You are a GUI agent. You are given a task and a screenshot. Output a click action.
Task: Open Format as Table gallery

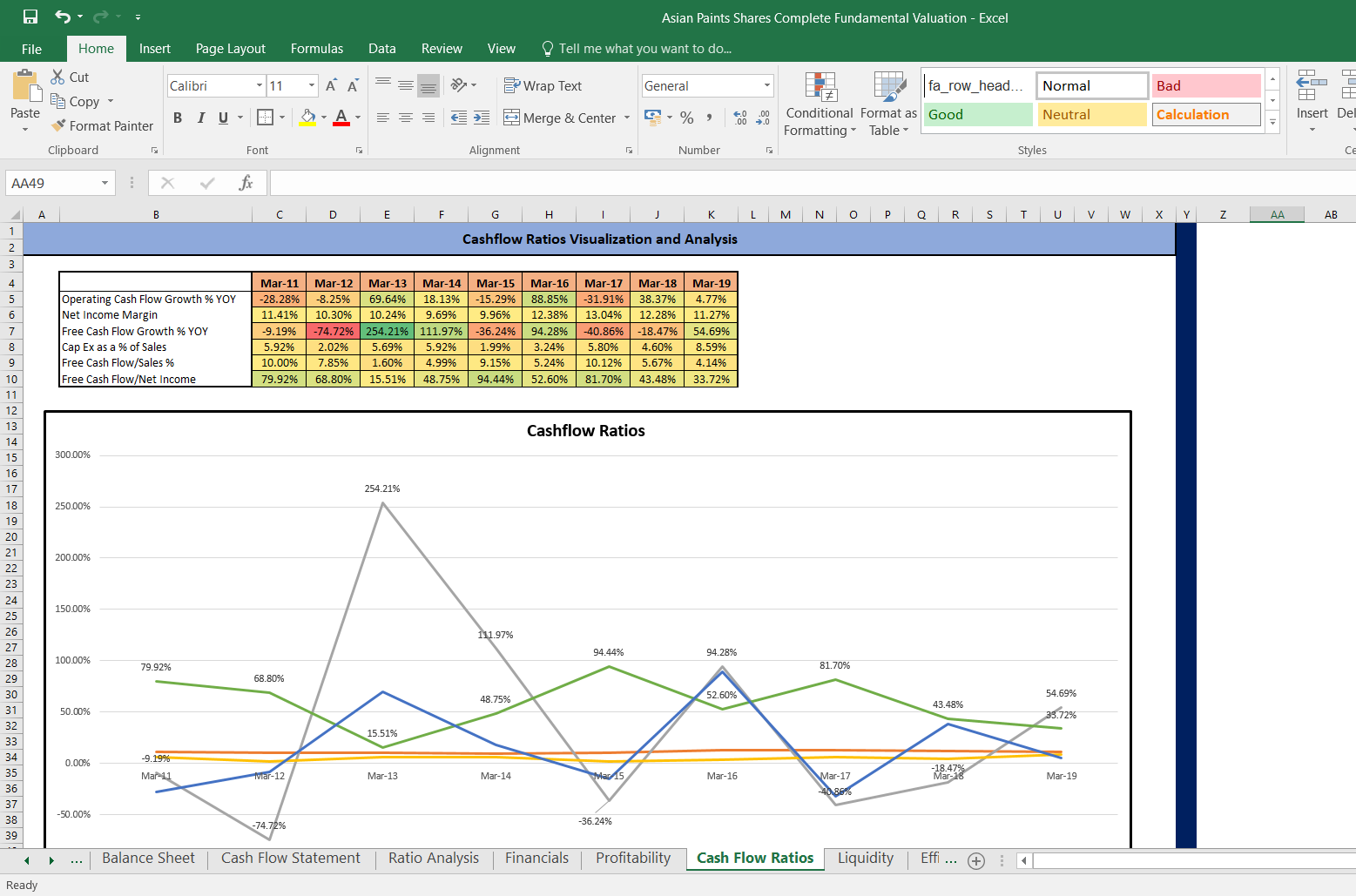(888, 104)
